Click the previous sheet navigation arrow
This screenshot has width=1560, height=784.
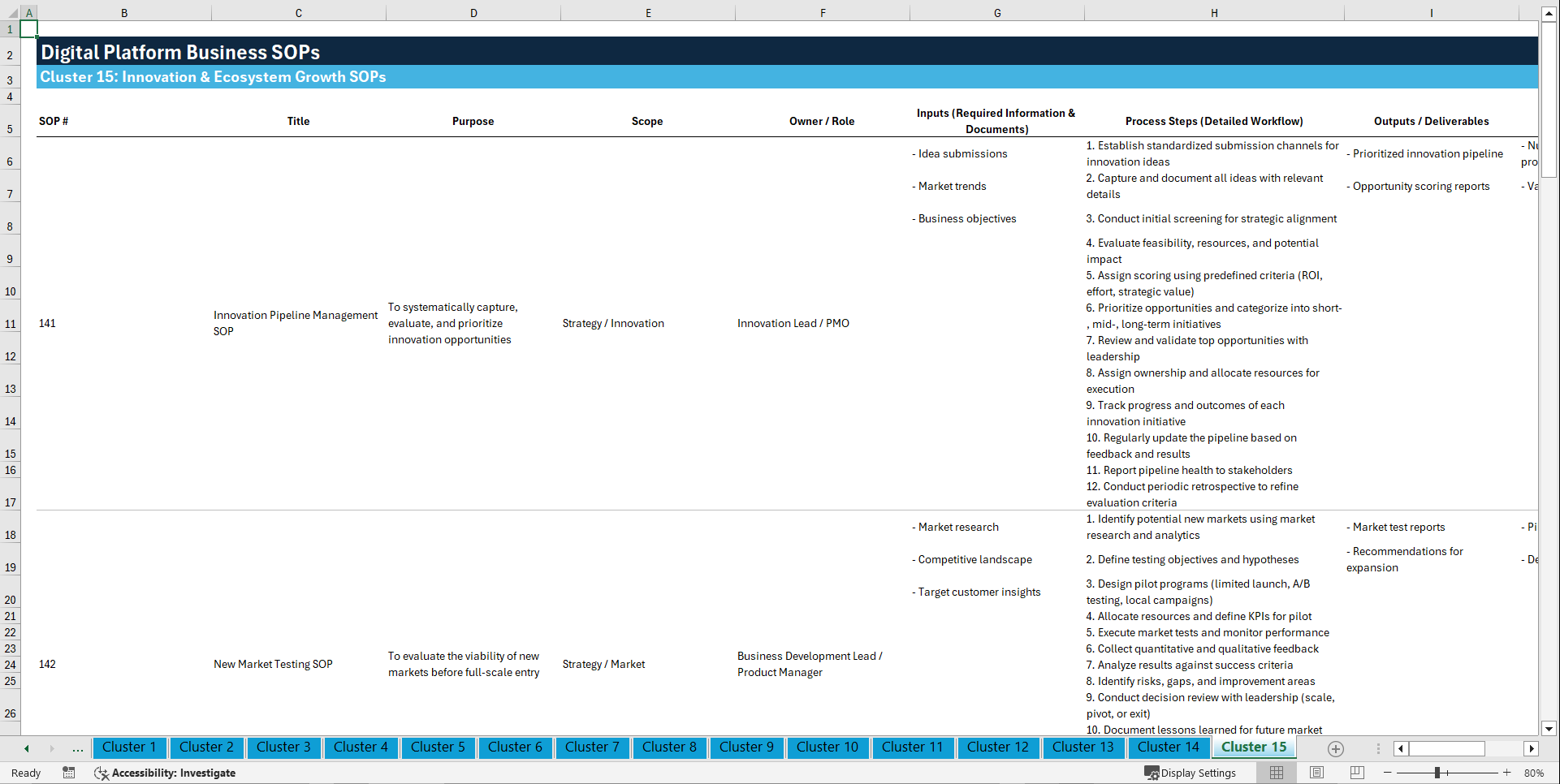click(x=25, y=747)
